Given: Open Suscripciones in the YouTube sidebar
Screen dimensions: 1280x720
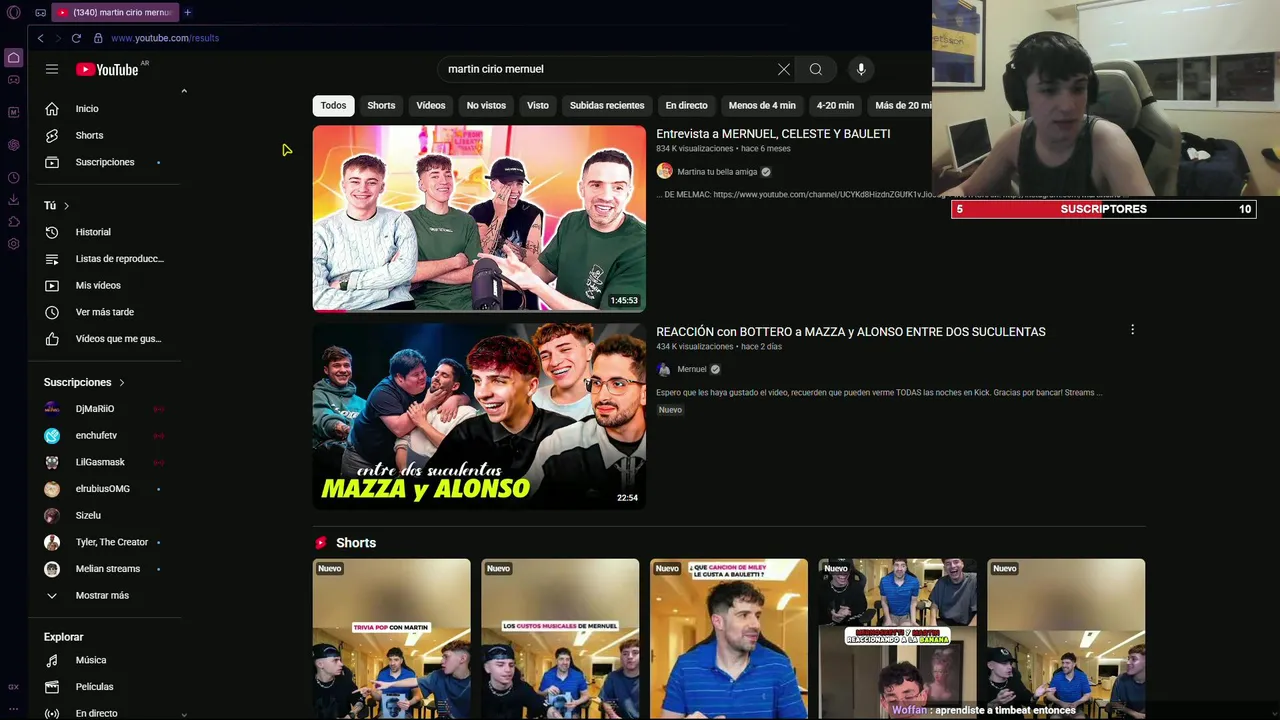Looking at the screenshot, I should (x=104, y=162).
